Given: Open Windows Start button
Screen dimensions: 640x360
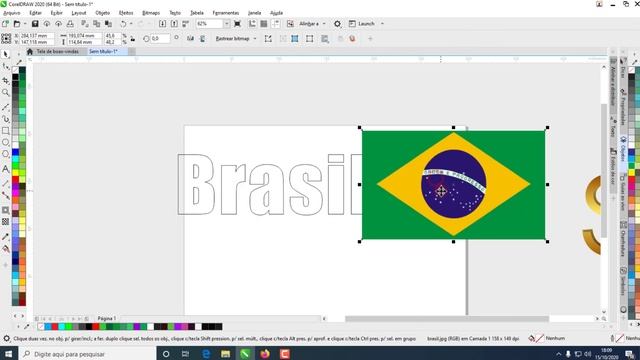Looking at the screenshot, I should coord(9,354).
